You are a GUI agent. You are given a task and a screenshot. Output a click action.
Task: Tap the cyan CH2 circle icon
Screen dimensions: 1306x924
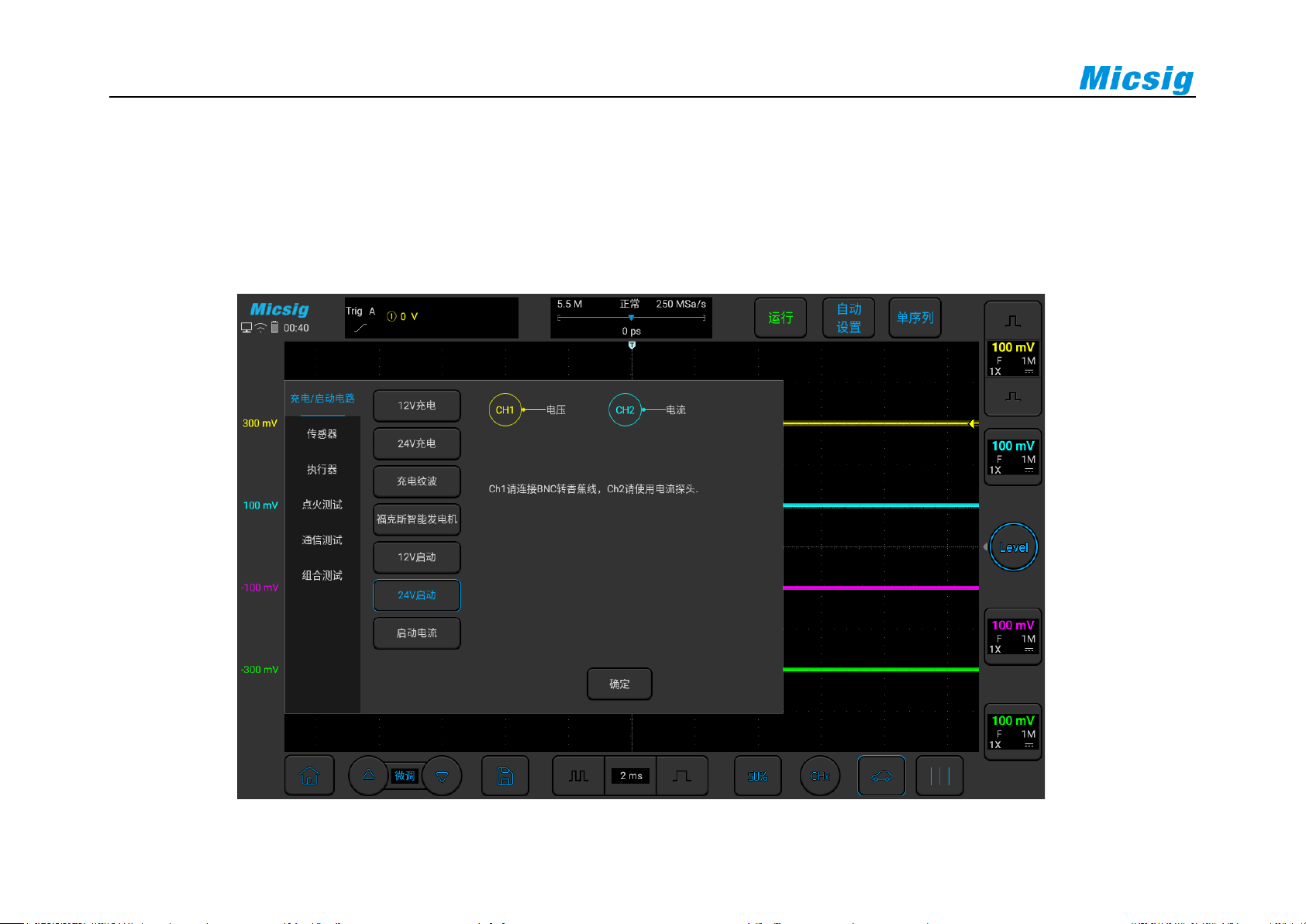pyautogui.click(x=625, y=410)
